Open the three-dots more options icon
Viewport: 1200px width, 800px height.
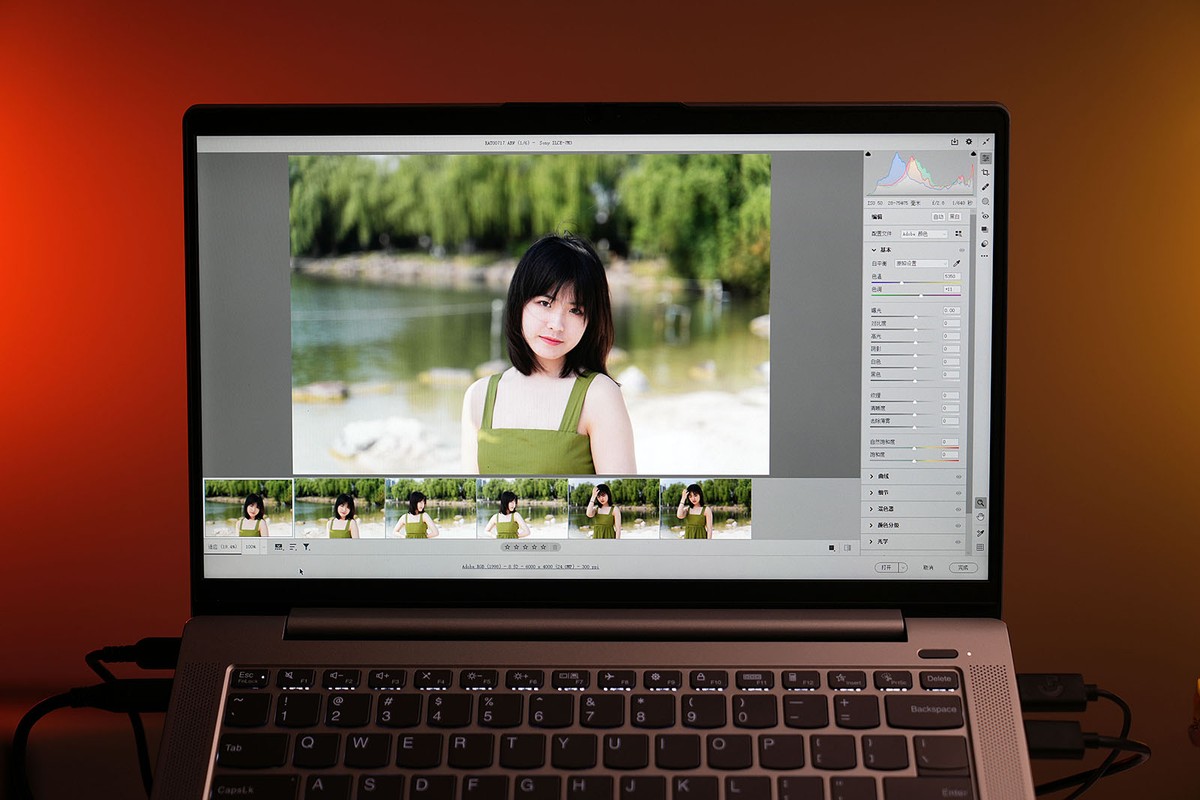click(x=984, y=256)
